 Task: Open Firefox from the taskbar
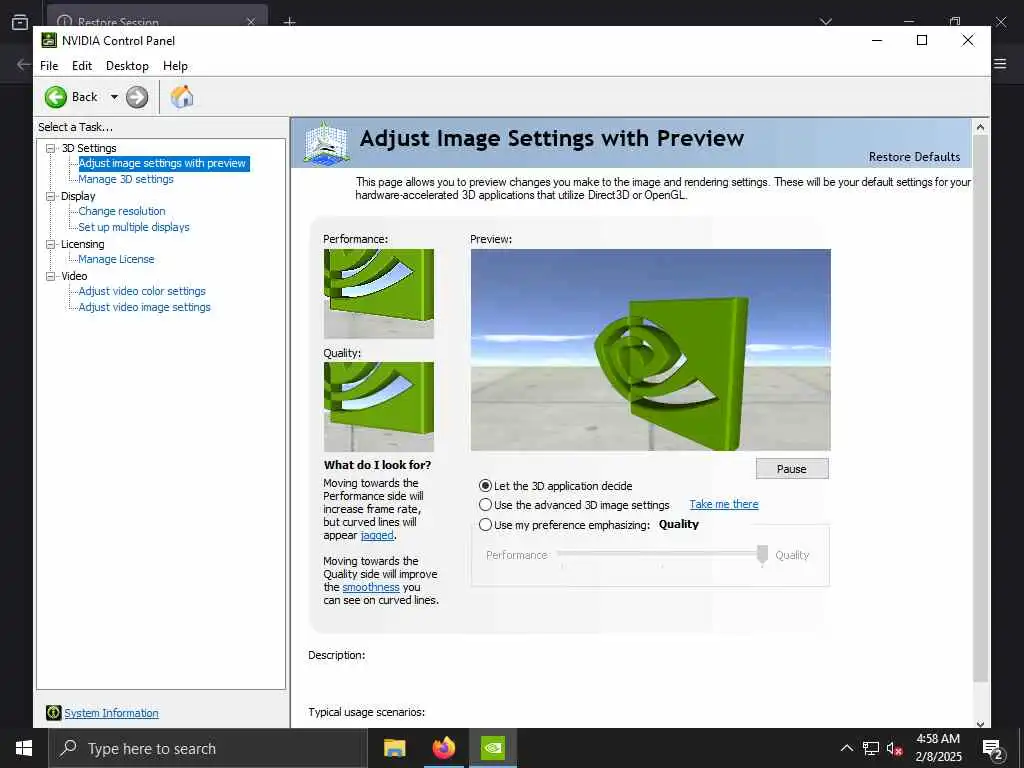[x=444, y=748]
